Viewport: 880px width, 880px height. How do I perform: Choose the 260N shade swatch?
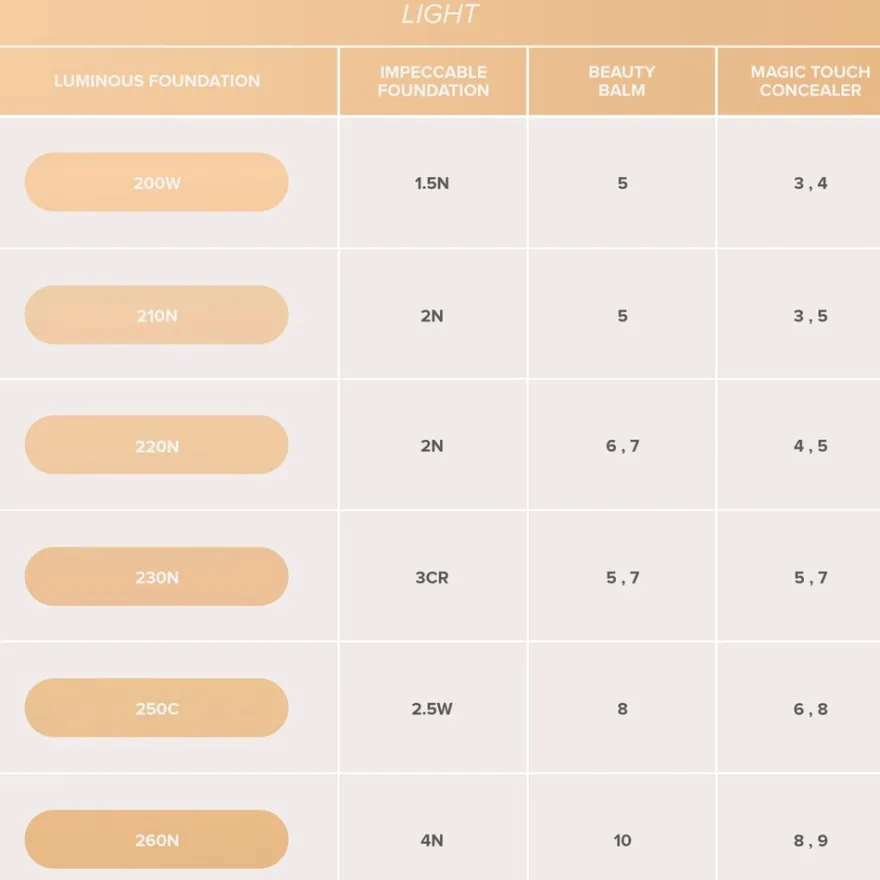157,839
